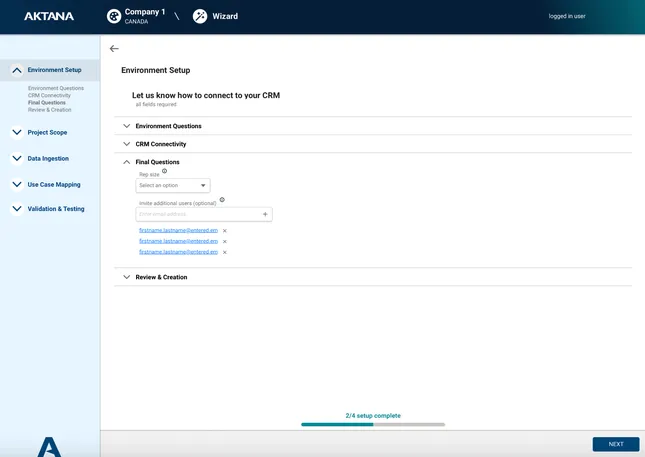Click the setup progress bar

(x=373, y=425)
